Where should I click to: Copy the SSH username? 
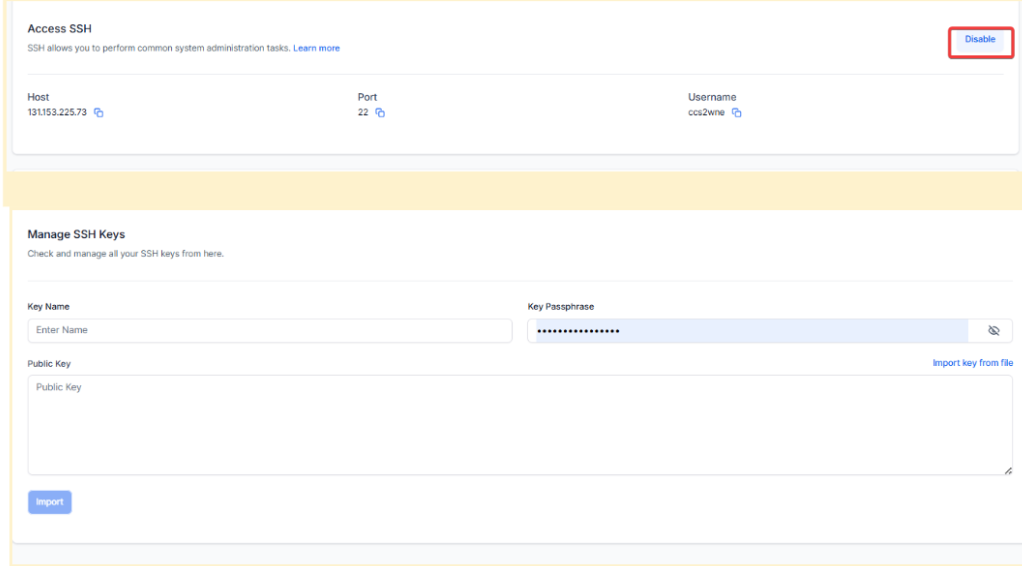coord(737,113)
